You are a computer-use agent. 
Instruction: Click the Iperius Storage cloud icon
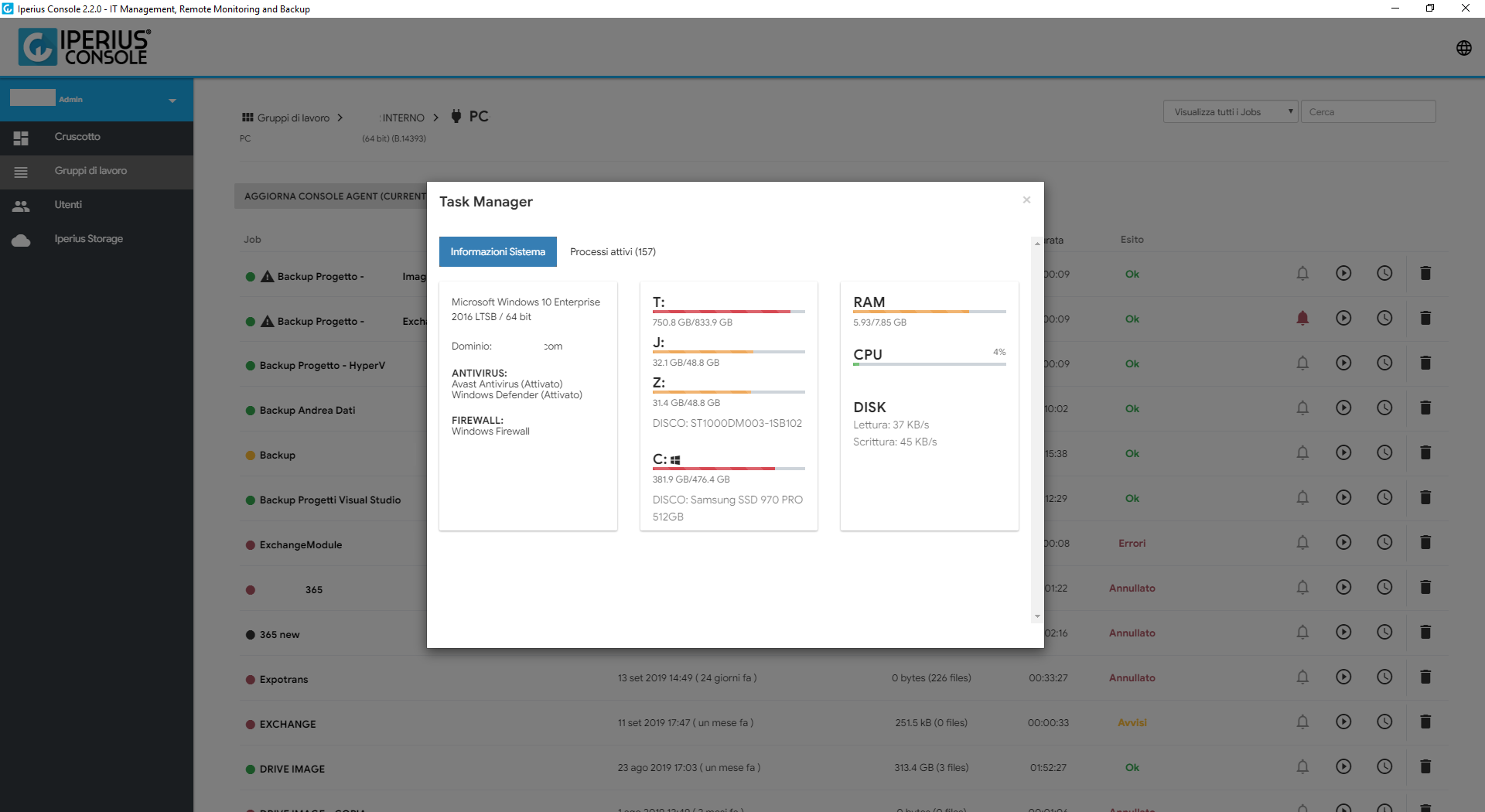coord(21,240)
